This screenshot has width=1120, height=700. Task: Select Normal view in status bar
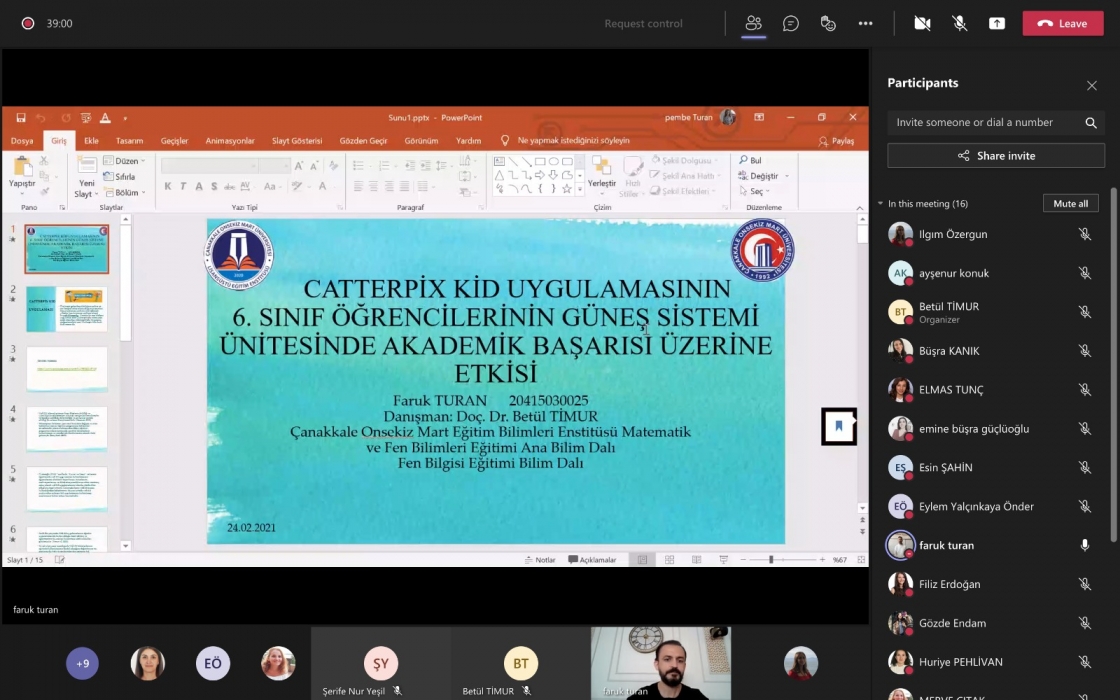tap(642, 560)
